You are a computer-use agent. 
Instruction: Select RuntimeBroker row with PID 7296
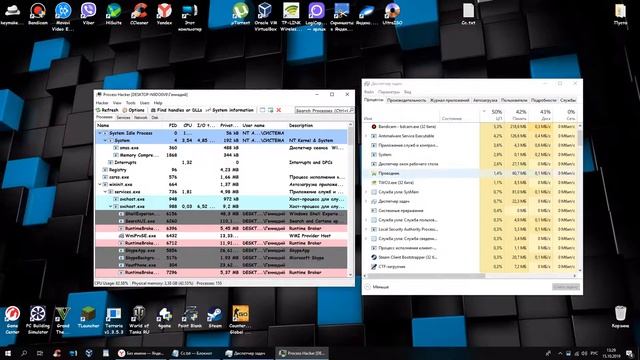coord(221,273)
